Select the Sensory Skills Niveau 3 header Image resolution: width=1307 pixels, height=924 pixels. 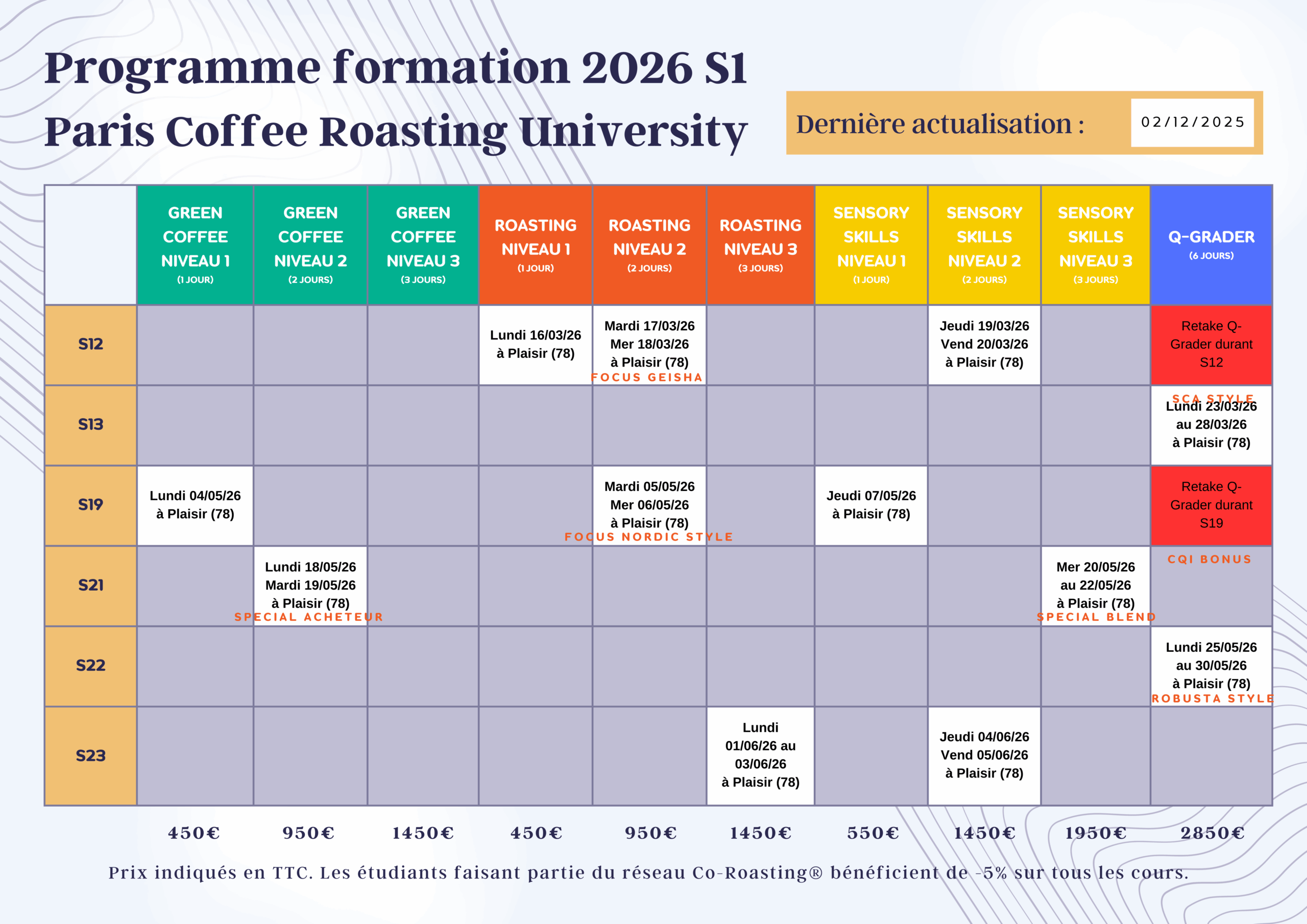point(1095,245)
